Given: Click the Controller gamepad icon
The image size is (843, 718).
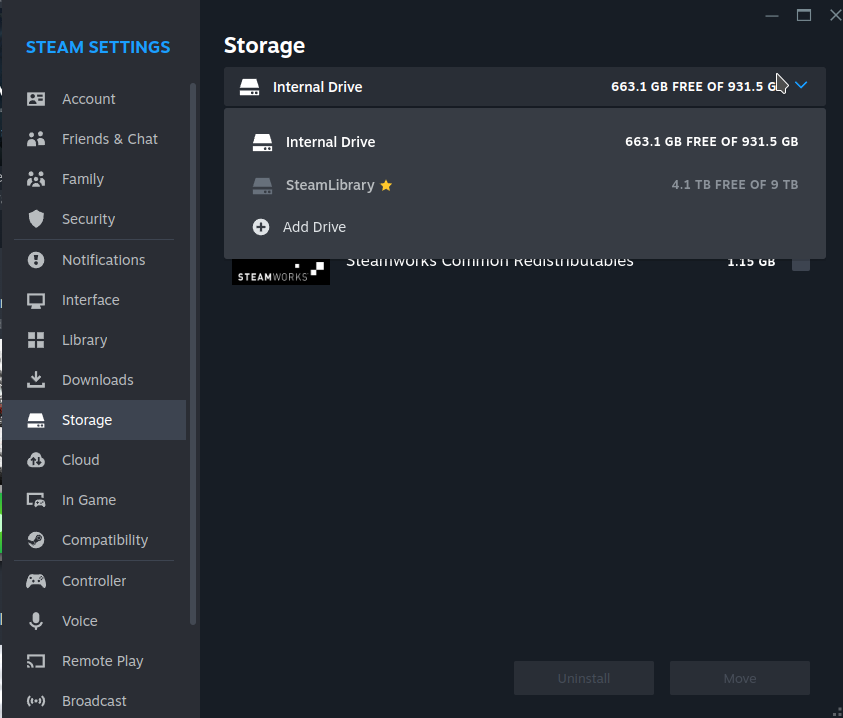Looking at the screenshot, I should point(36,581).
